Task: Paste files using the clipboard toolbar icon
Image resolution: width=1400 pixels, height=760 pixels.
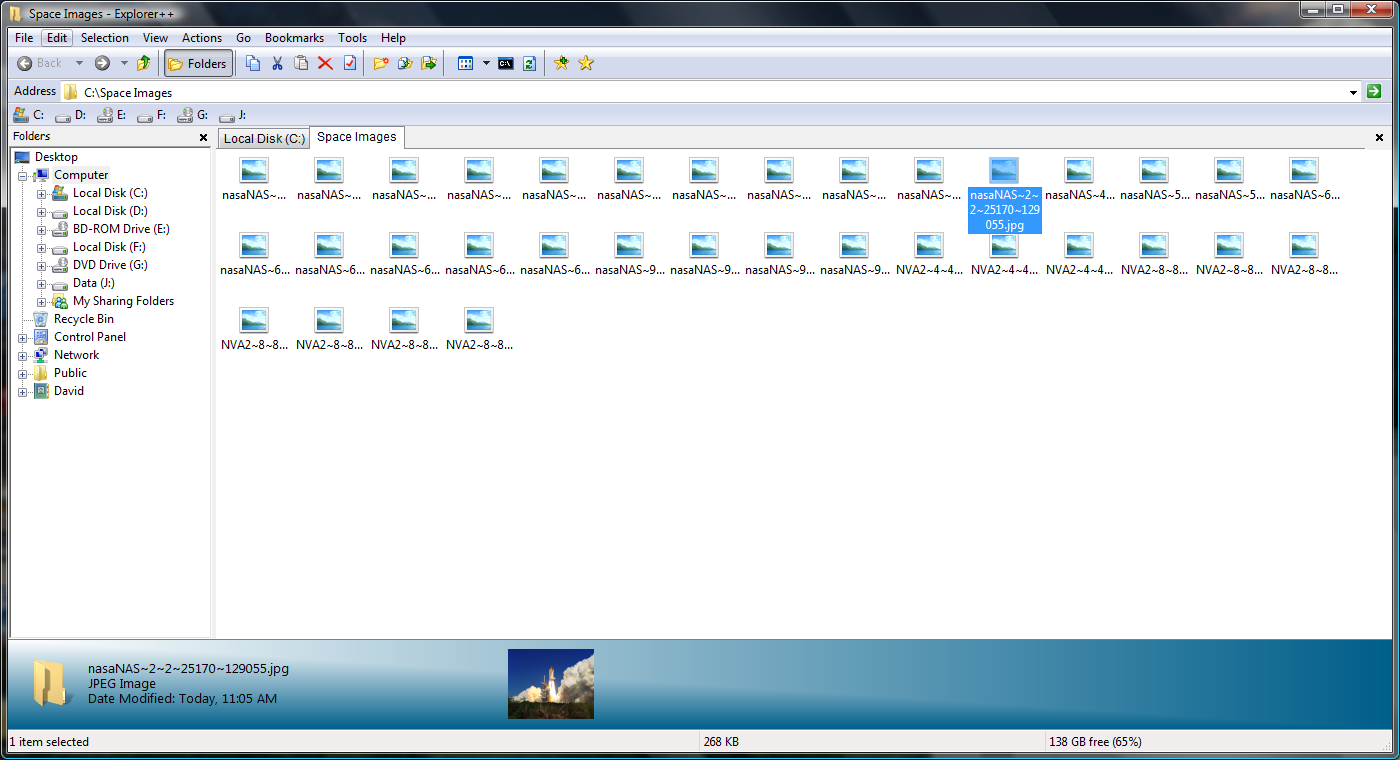Action: (301, 63)
